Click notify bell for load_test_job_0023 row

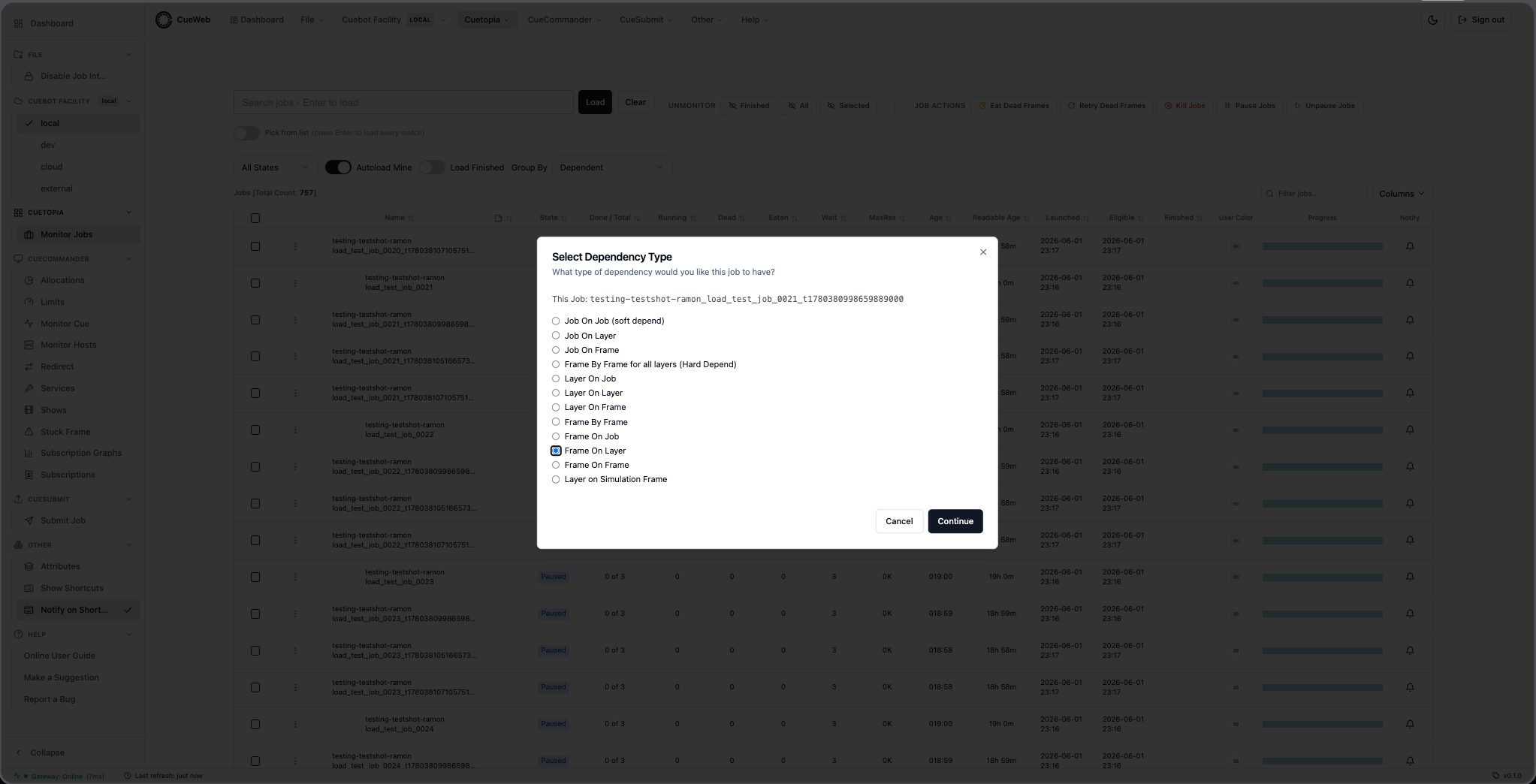[1410, 577]
